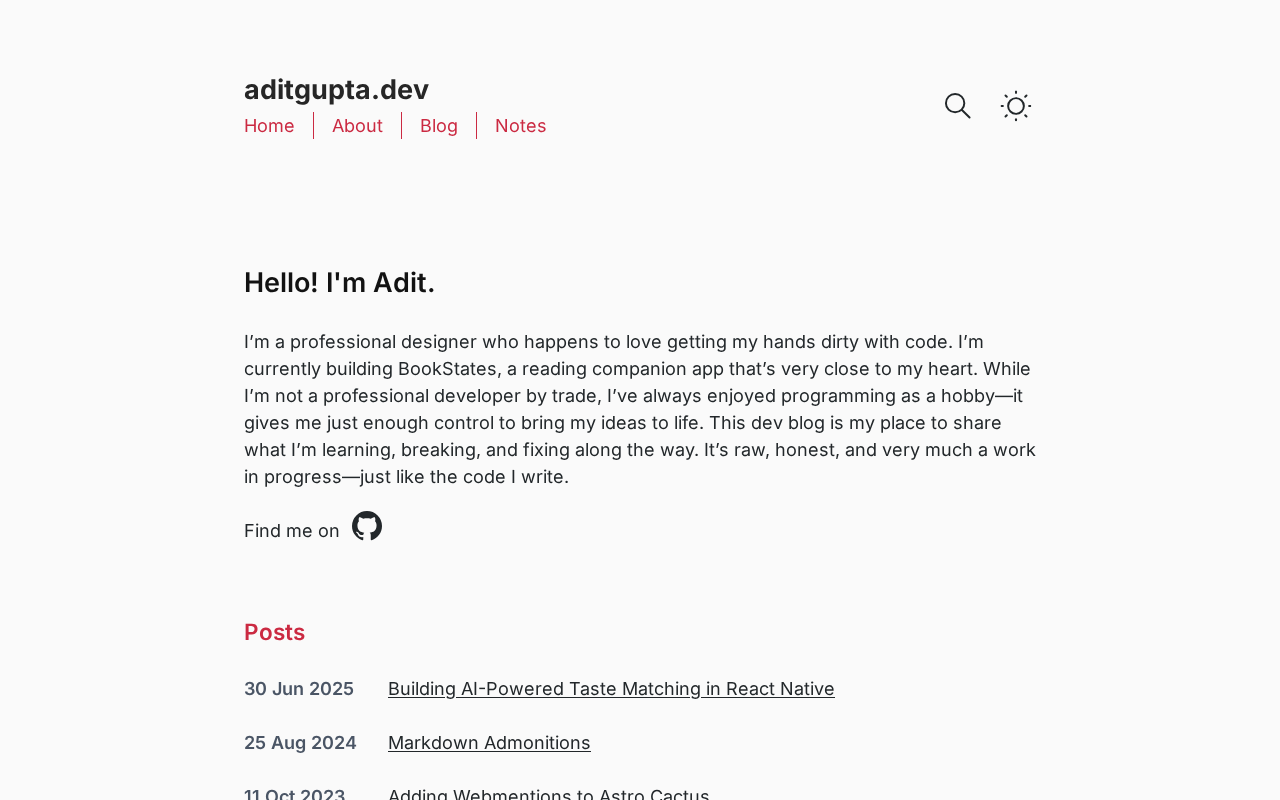Image resolution: width=1280 pixels, height=800 pixels.
Task: Toggle the light/dark theme sun icon
Action: (1016, 106)
